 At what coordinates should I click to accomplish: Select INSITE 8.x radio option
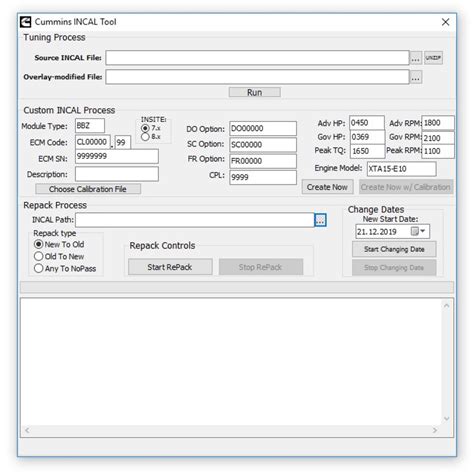coord(145,137)
